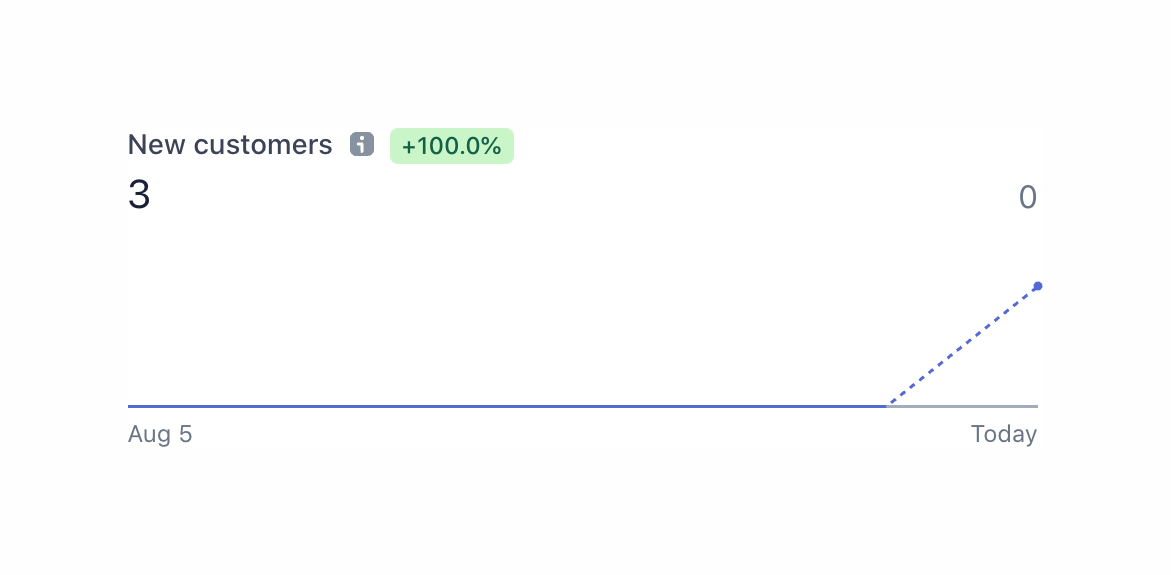
Task: Select the blue data point dot
Action: click(x=1038, y=286)
